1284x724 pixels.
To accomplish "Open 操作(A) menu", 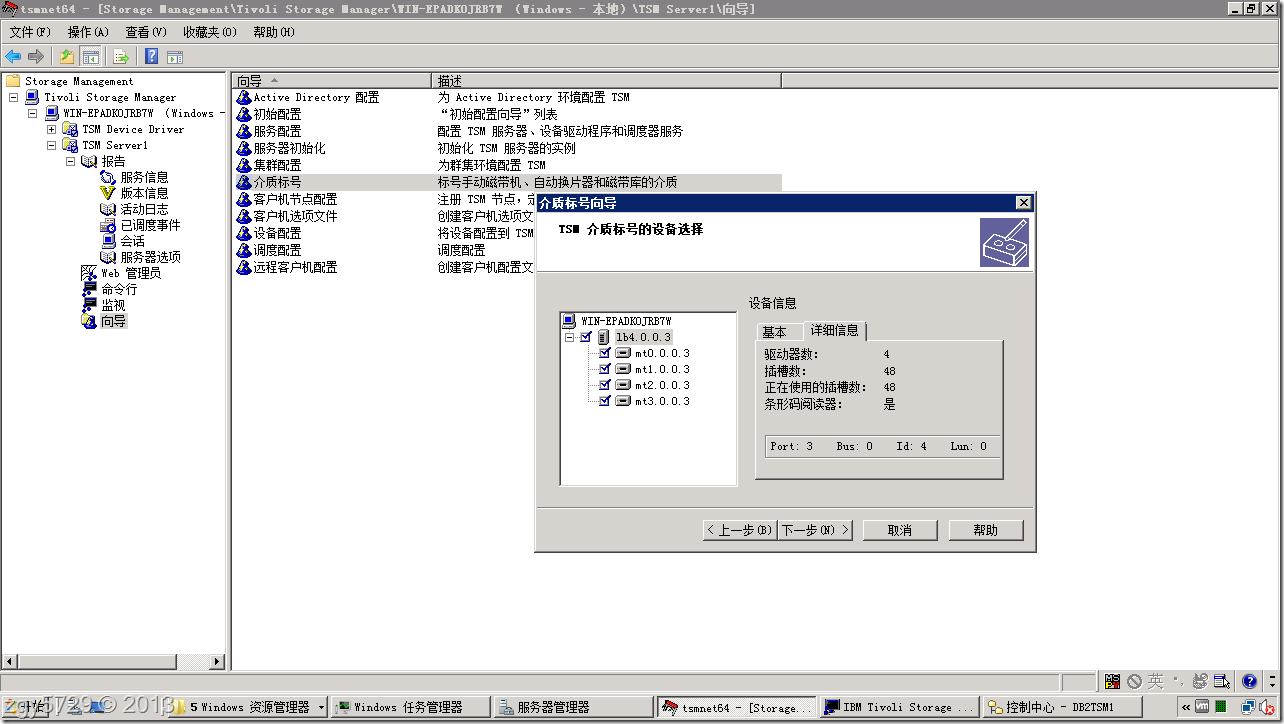I will pyautogui.click(x=88, y=32).
